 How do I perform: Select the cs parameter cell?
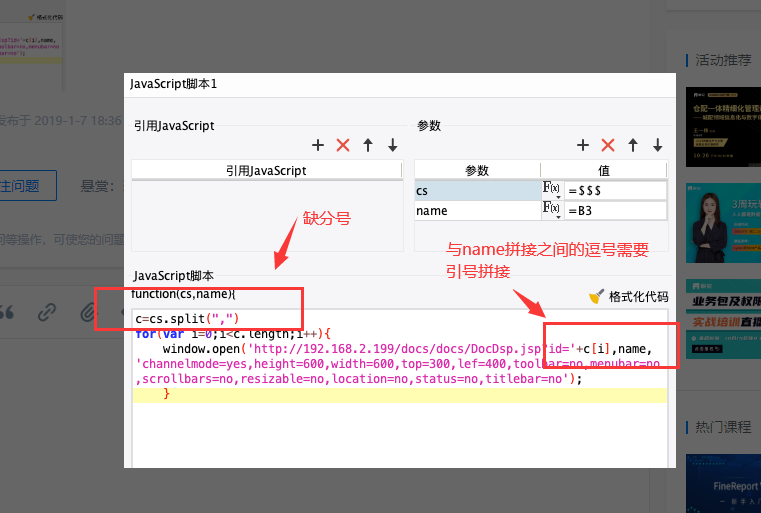[478, 190]
